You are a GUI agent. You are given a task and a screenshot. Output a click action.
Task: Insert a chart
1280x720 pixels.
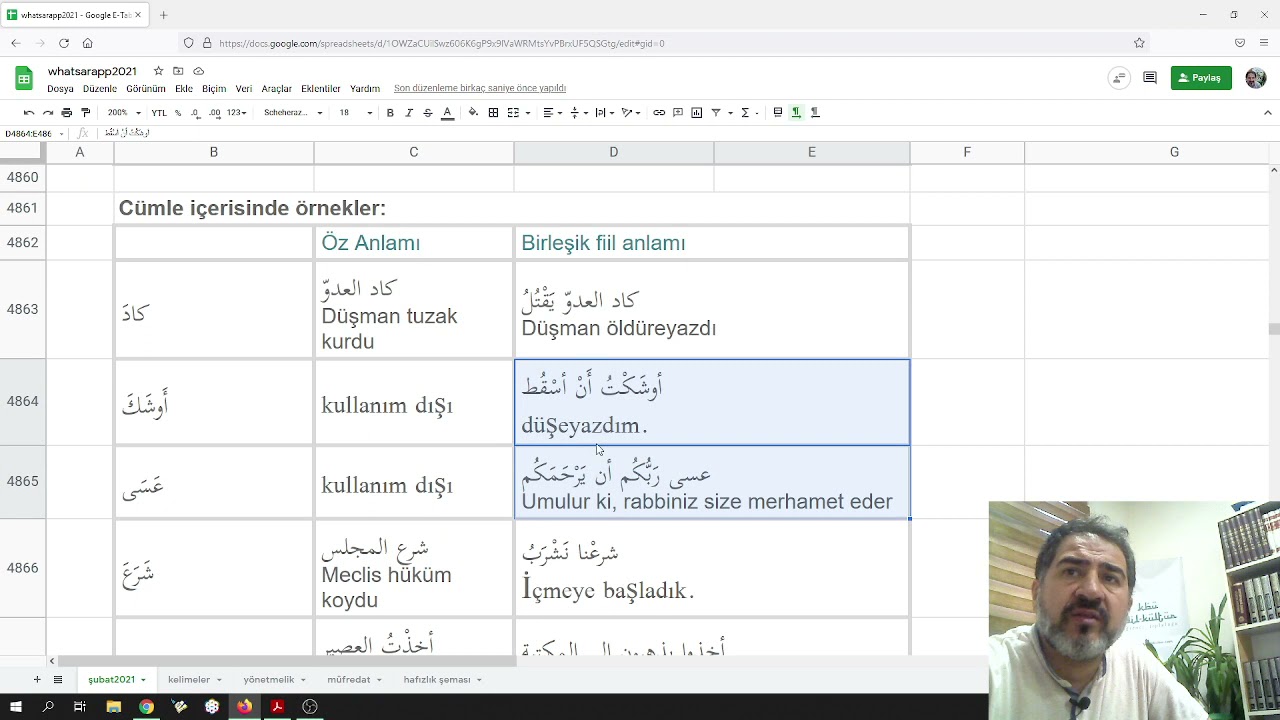[x=697, y=113]
